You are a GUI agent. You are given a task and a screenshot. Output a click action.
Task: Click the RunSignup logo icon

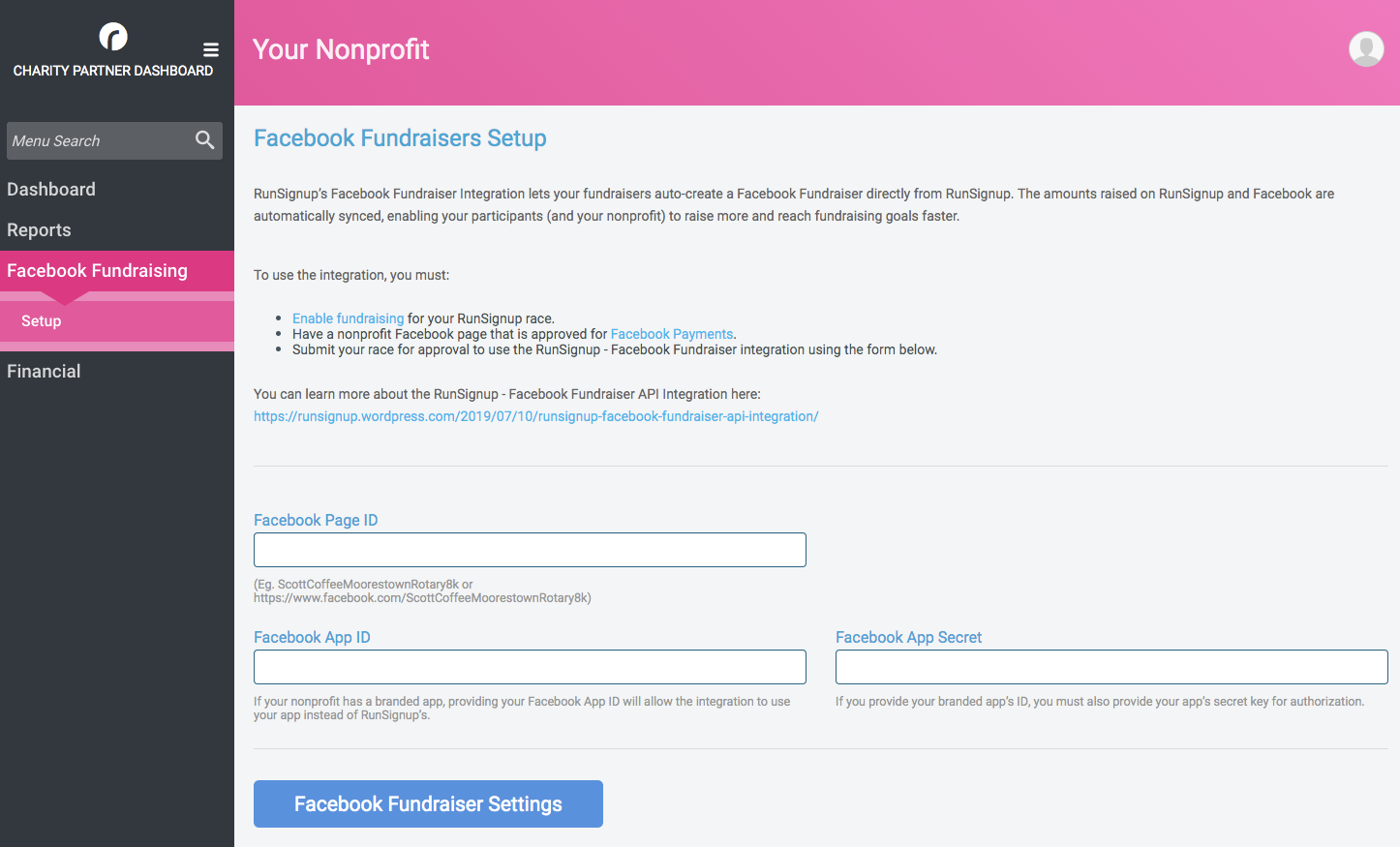point(113,37)
